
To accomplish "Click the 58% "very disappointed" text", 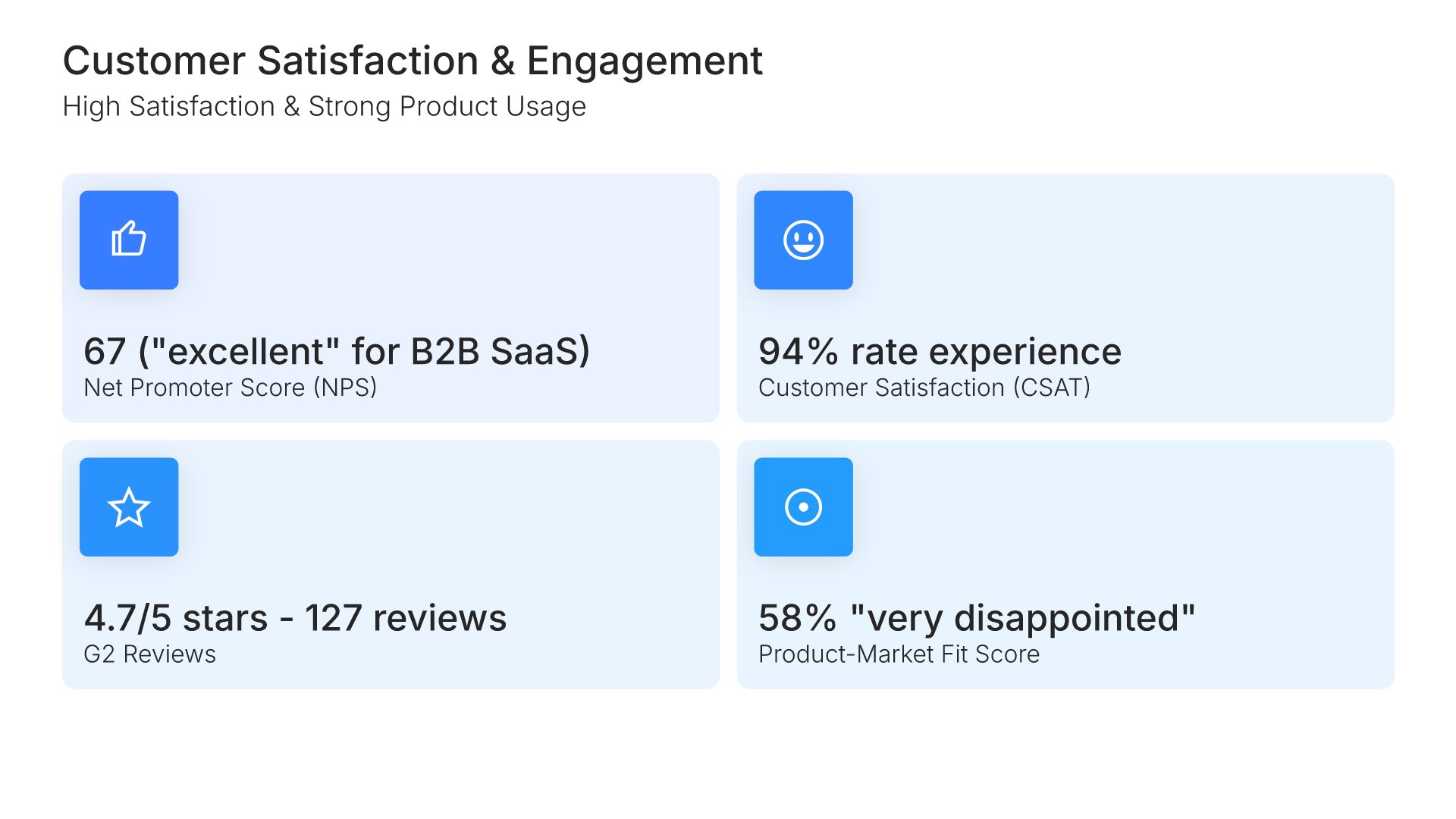I will pyautogui.click(x=977, y=618).
